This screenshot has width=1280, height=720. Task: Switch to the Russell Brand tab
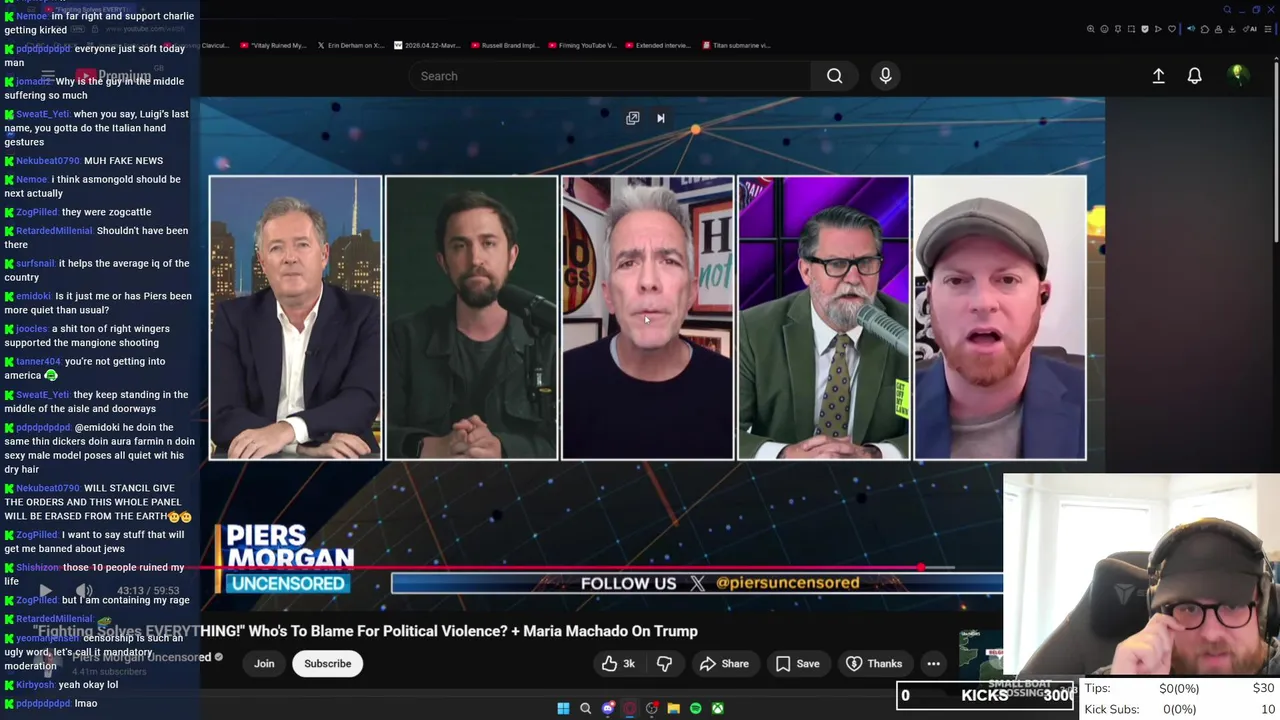click(505, 45)
